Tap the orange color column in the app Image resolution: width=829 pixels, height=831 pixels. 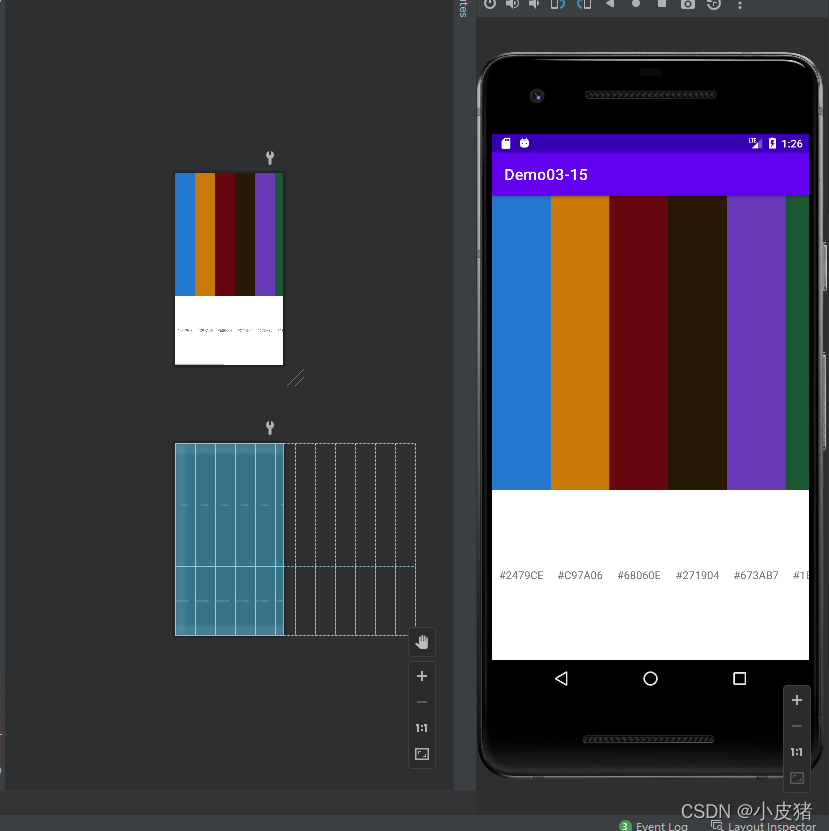pyautogui.click(x=580, y=342)
